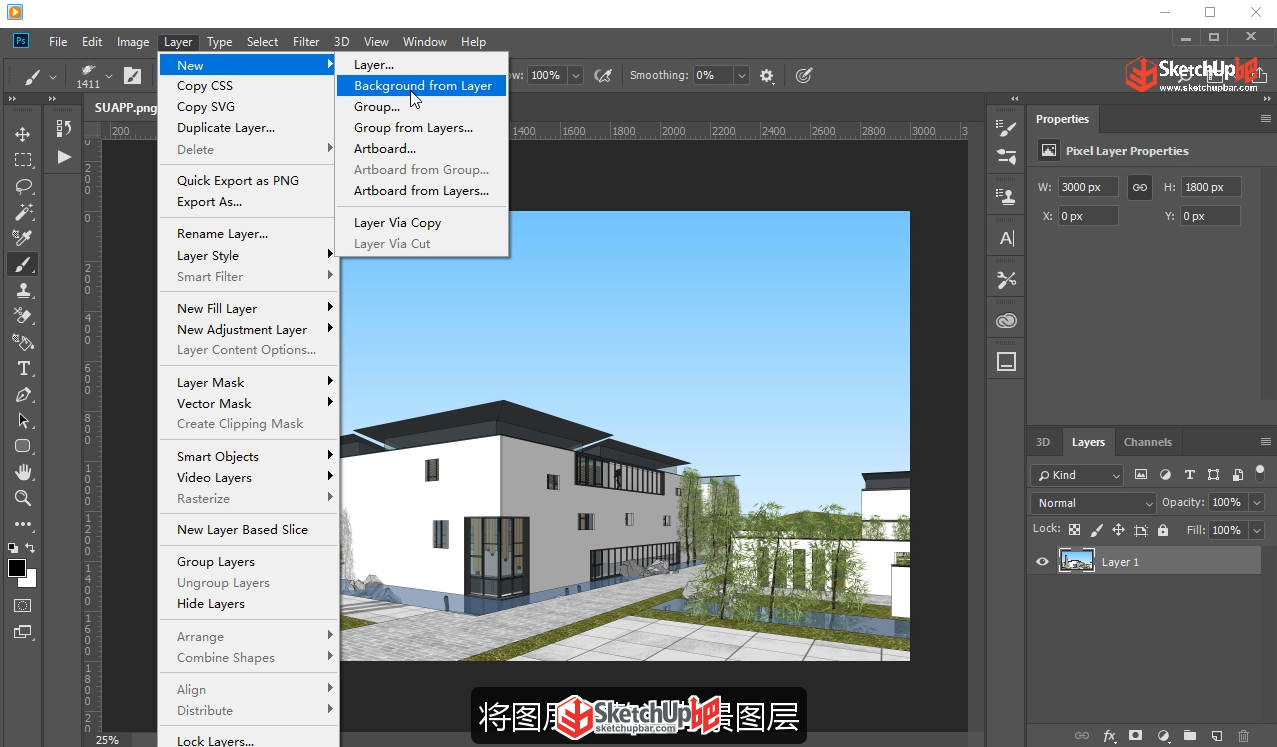The image size is (1277, 747).
Task: Select the Lasso tool
Action: [x=22, y=186]
